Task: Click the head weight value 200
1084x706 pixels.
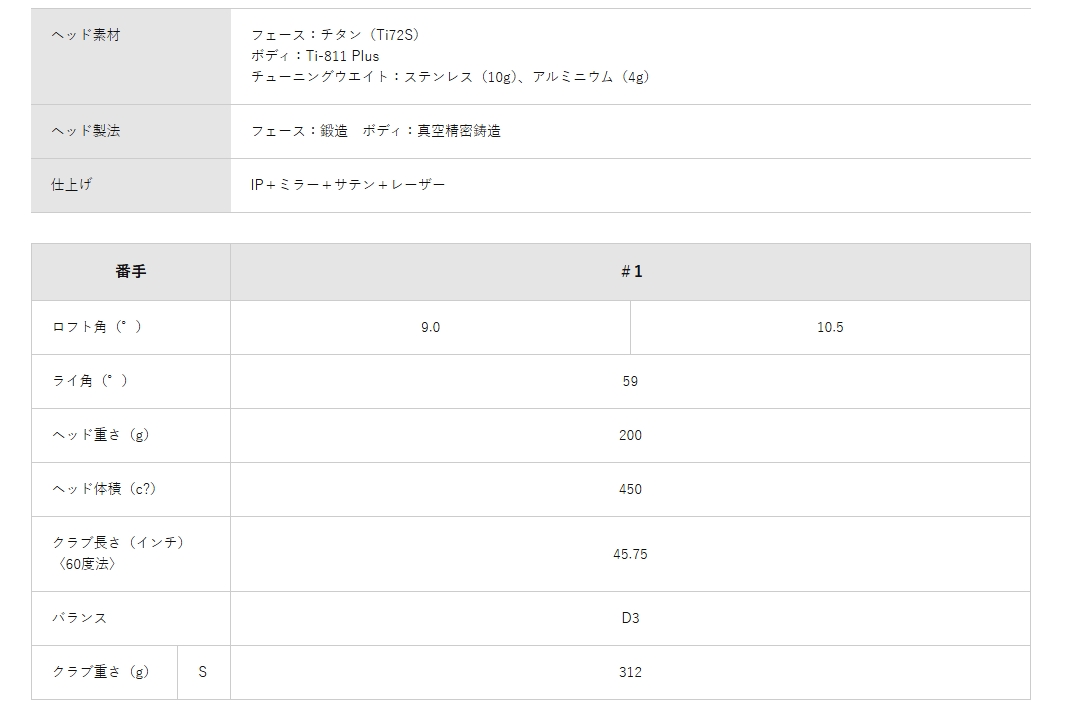Action: coord(630,435)
